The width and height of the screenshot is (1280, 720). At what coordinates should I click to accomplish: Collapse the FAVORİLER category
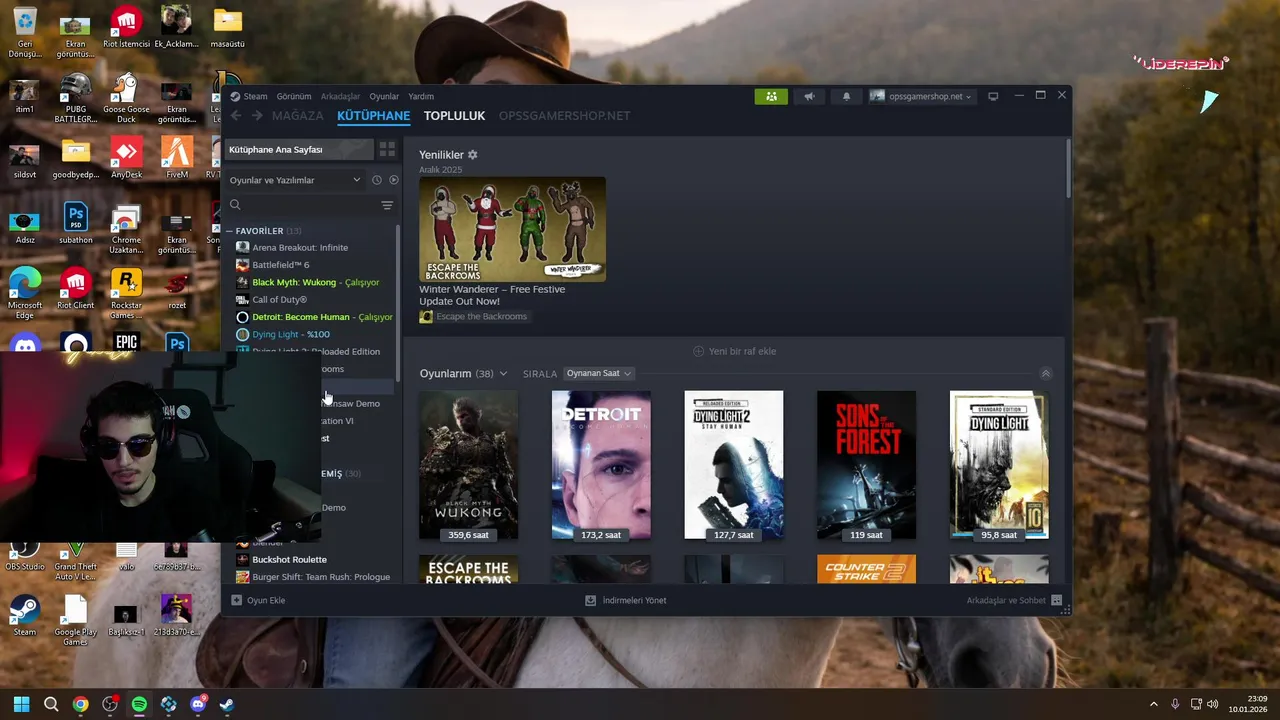[x=229, y=231]
